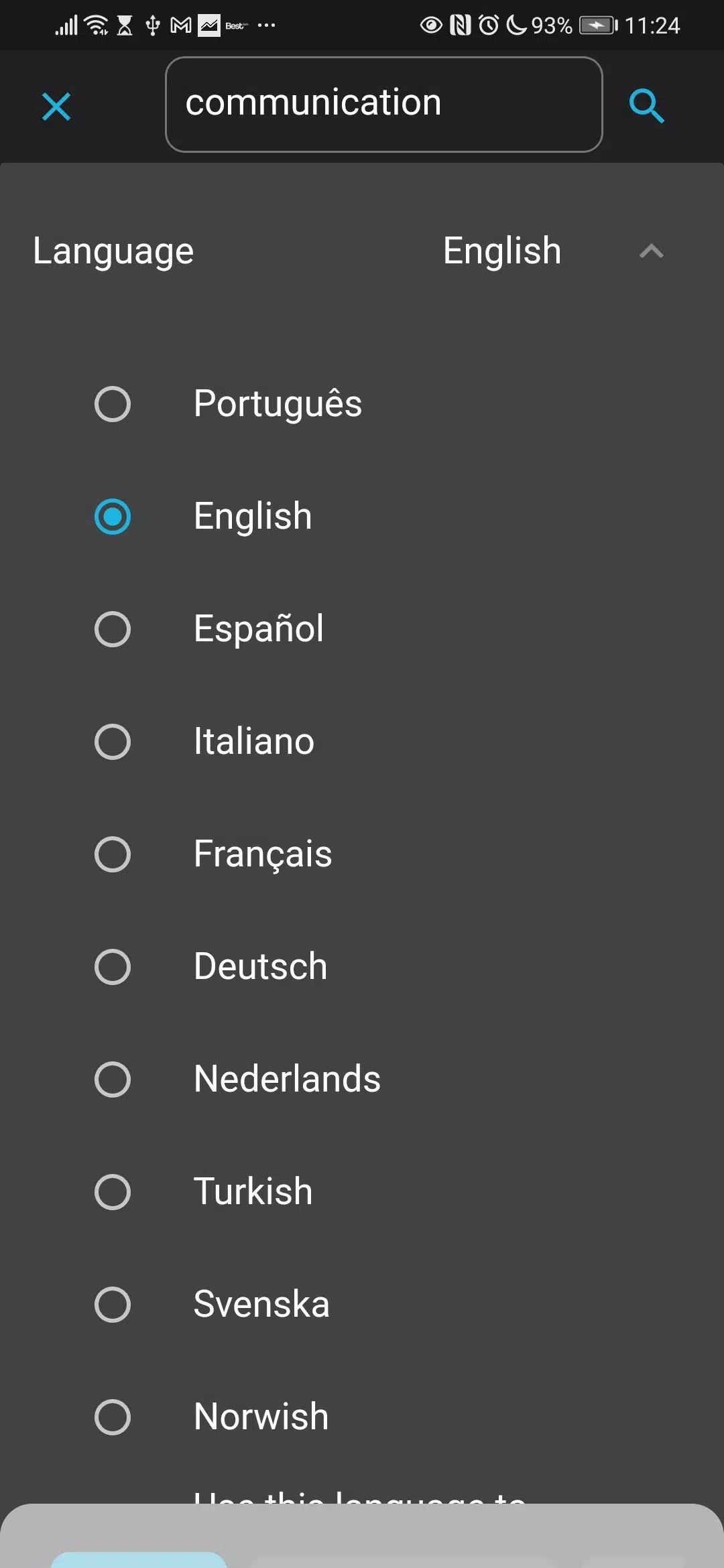Select the Turkish radio button

(x=113, y=1191)
